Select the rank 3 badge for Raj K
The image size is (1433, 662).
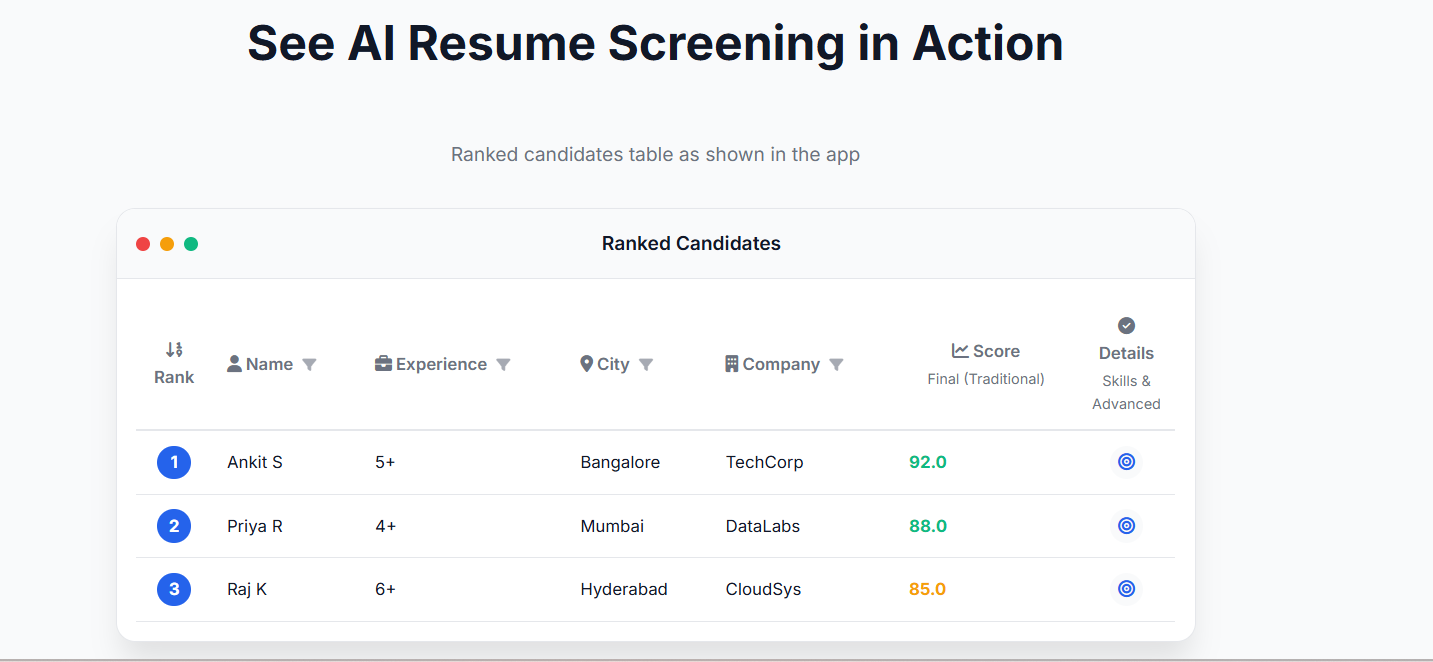[174, 589]
